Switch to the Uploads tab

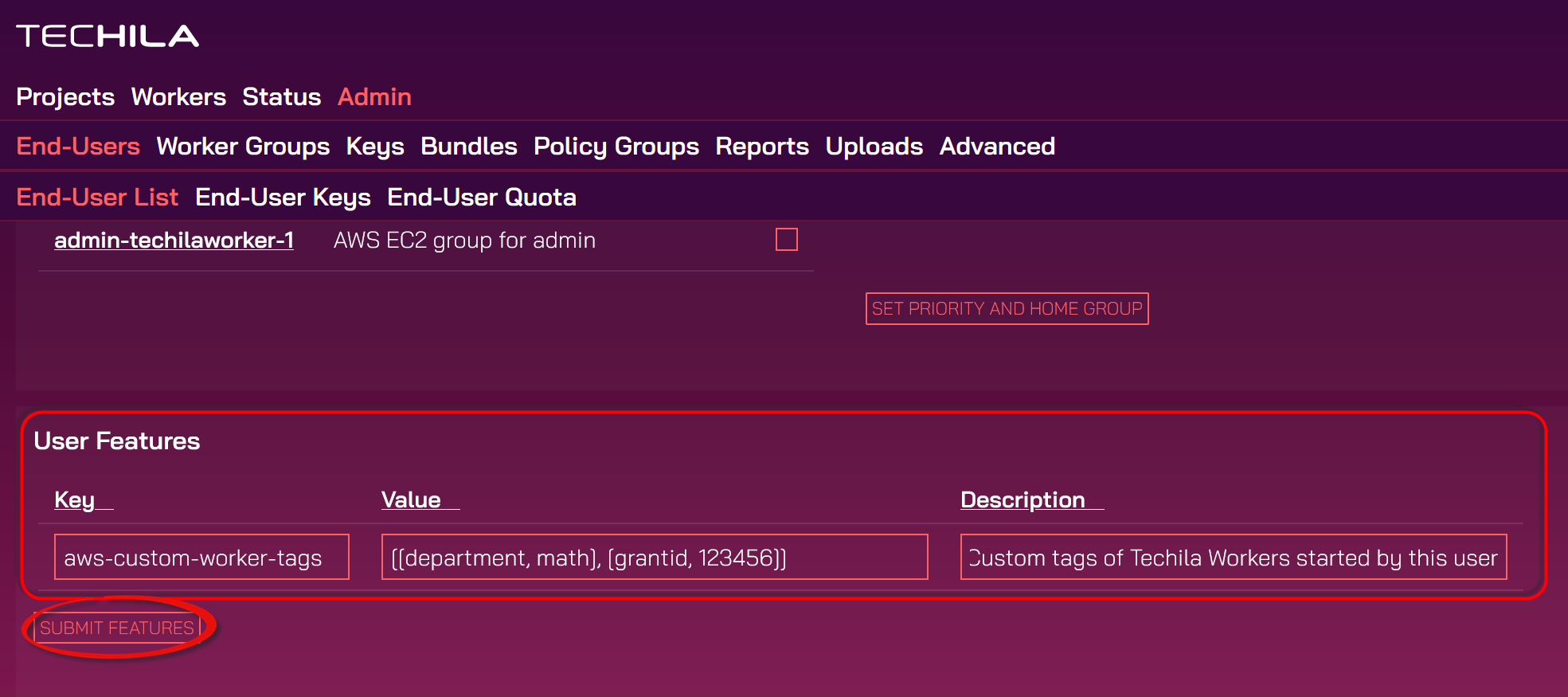(x=874, y=147)
